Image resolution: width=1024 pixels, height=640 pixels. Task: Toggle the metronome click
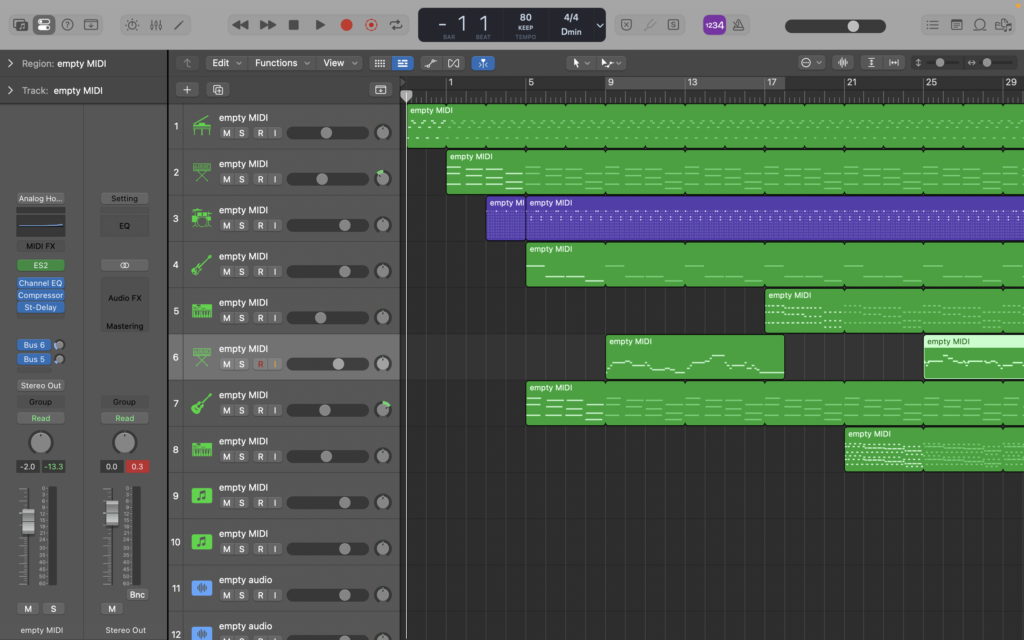738,24
